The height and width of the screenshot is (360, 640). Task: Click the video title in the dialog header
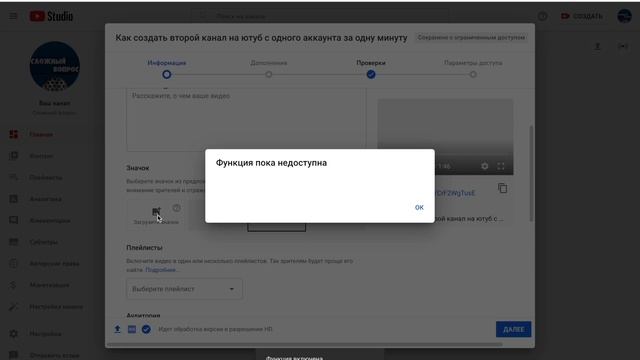click(x=261, y=38)
